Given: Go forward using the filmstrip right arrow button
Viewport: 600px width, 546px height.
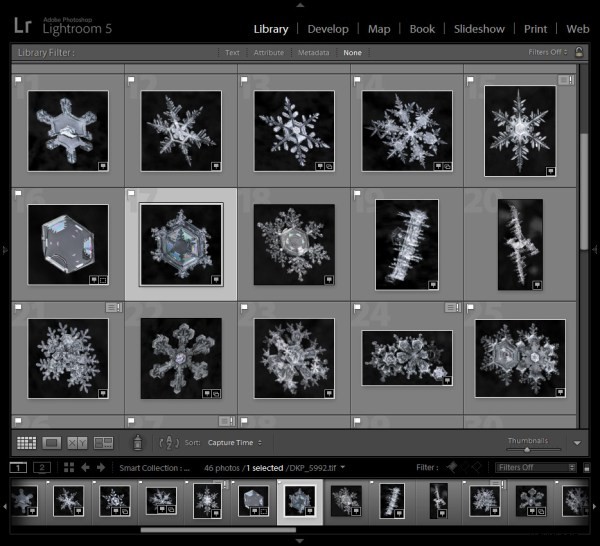Looking at the screenshot, I should [101, 468].
